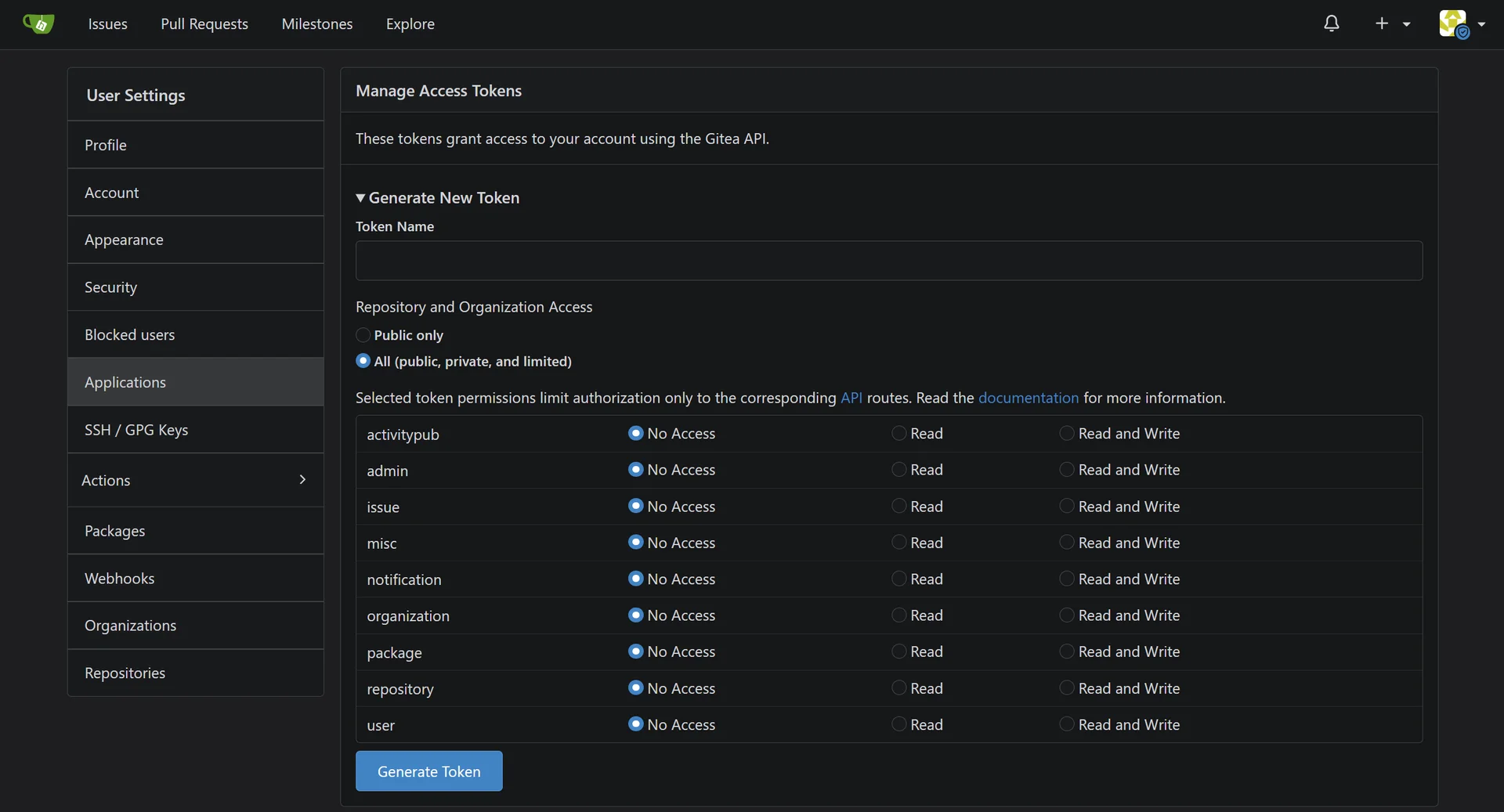Open Security settings

pyautogui.click(x=195, y=287)
